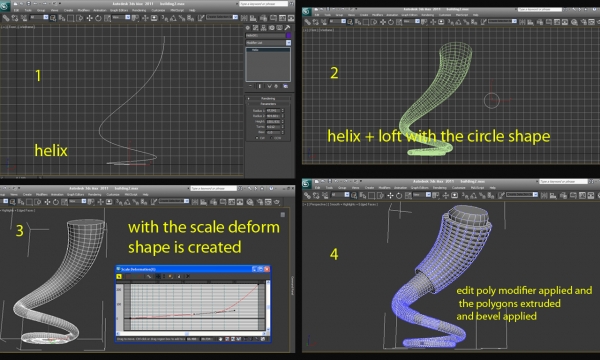Image resolution: width=600 pixels, height=360 pixels.
Task: Click Configure Modifier Sets icon below modifier stack
Action: pyautogui.click(x=285, y=86)
